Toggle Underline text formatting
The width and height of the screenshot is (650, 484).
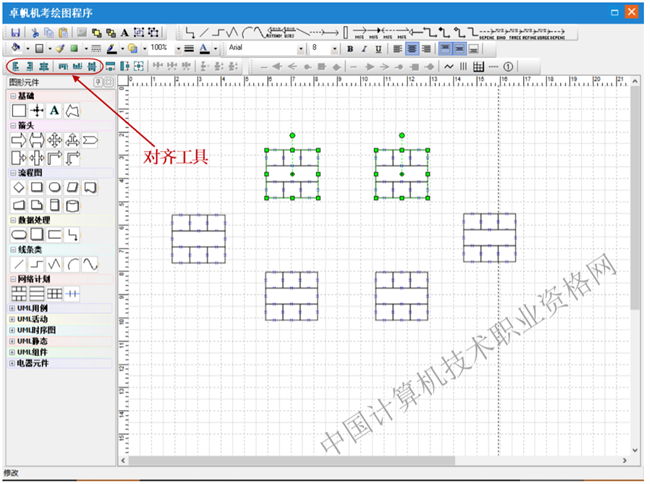(x=378, y=48)
